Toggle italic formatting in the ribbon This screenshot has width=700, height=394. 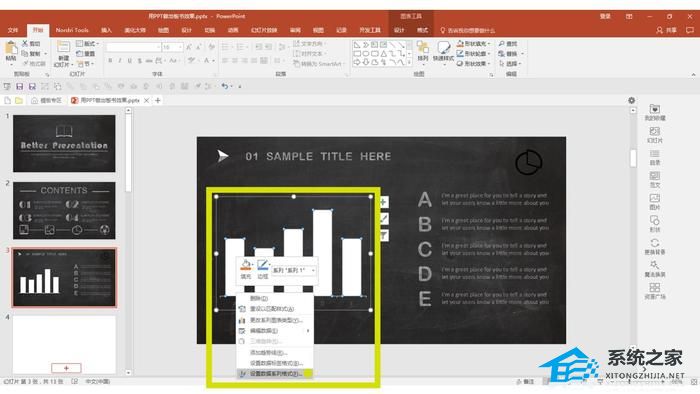coord(120,61)
